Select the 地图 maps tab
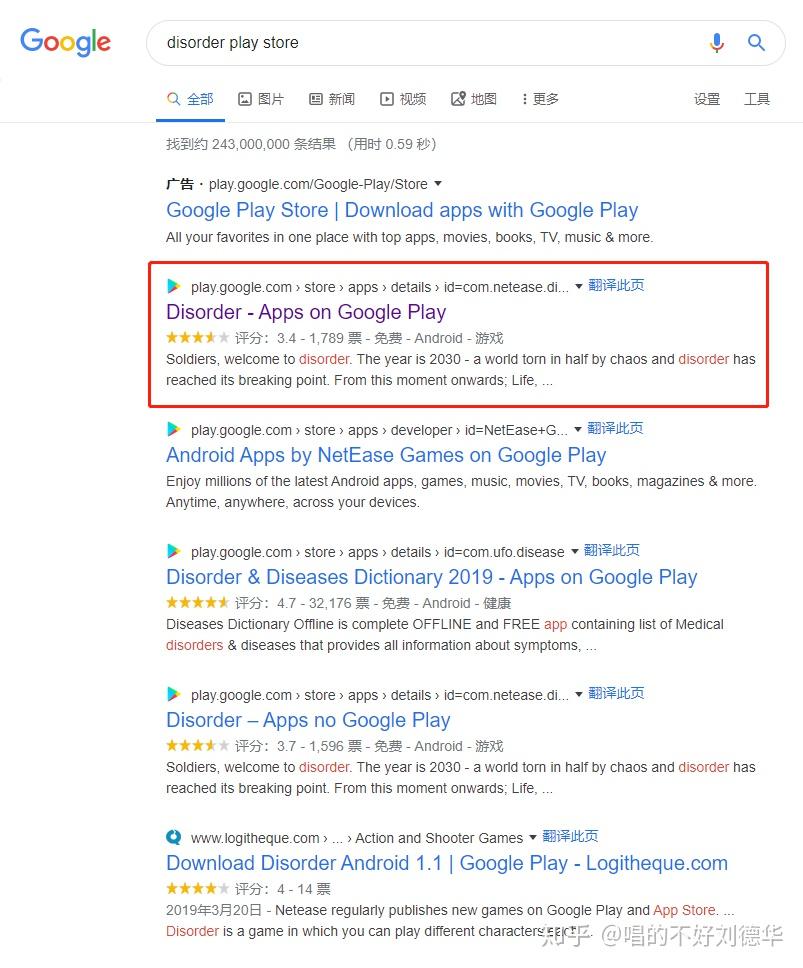Image resolution: width=803 pixels, height=968 pixels. pyautogui.click(x=474, y=99)
